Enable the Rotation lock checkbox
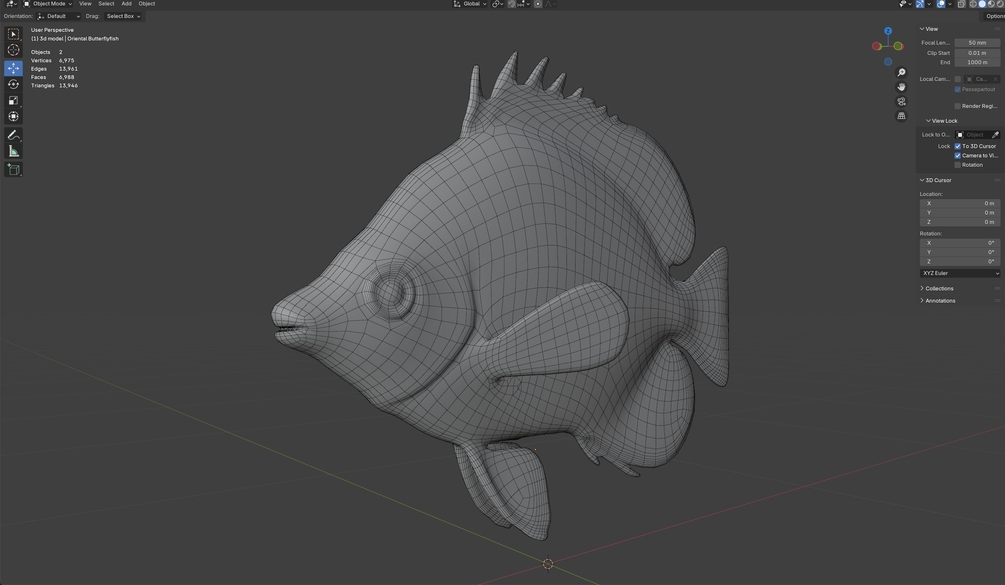The image size is (1005, 585). click(958, 165)
